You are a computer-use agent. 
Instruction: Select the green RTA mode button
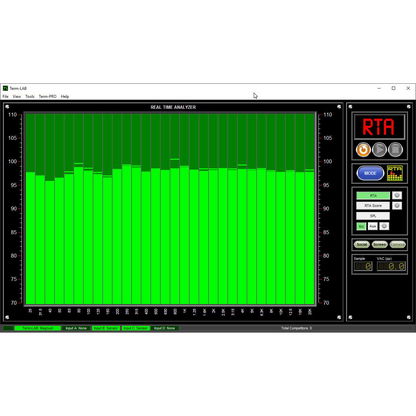[373, 195]
